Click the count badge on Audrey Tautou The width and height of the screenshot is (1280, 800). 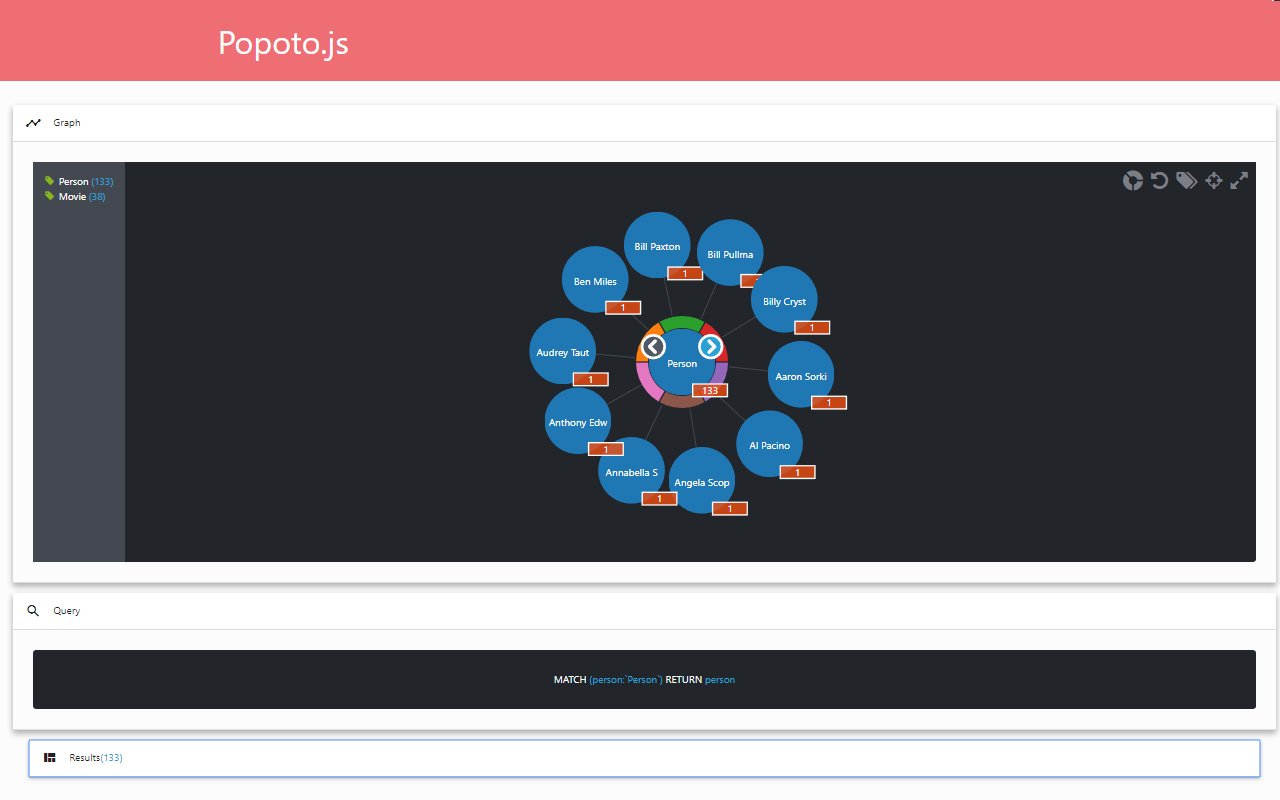590,379
